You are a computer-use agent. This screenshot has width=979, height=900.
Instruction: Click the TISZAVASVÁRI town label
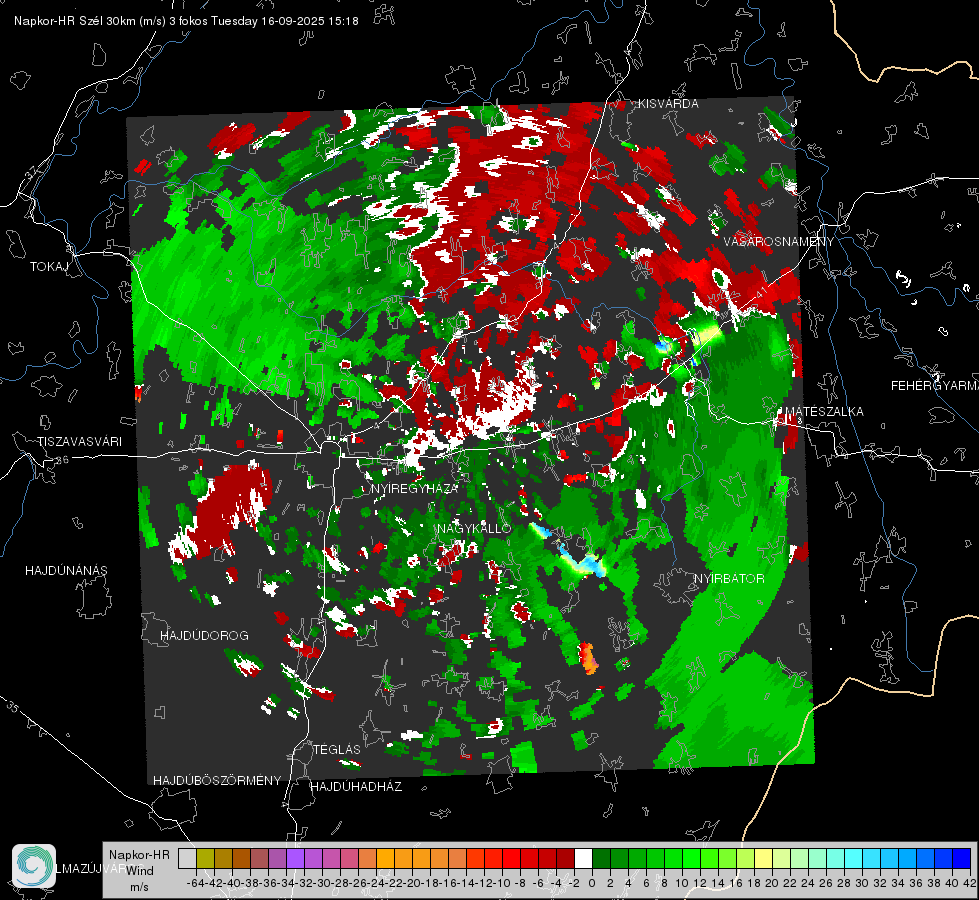79,442
